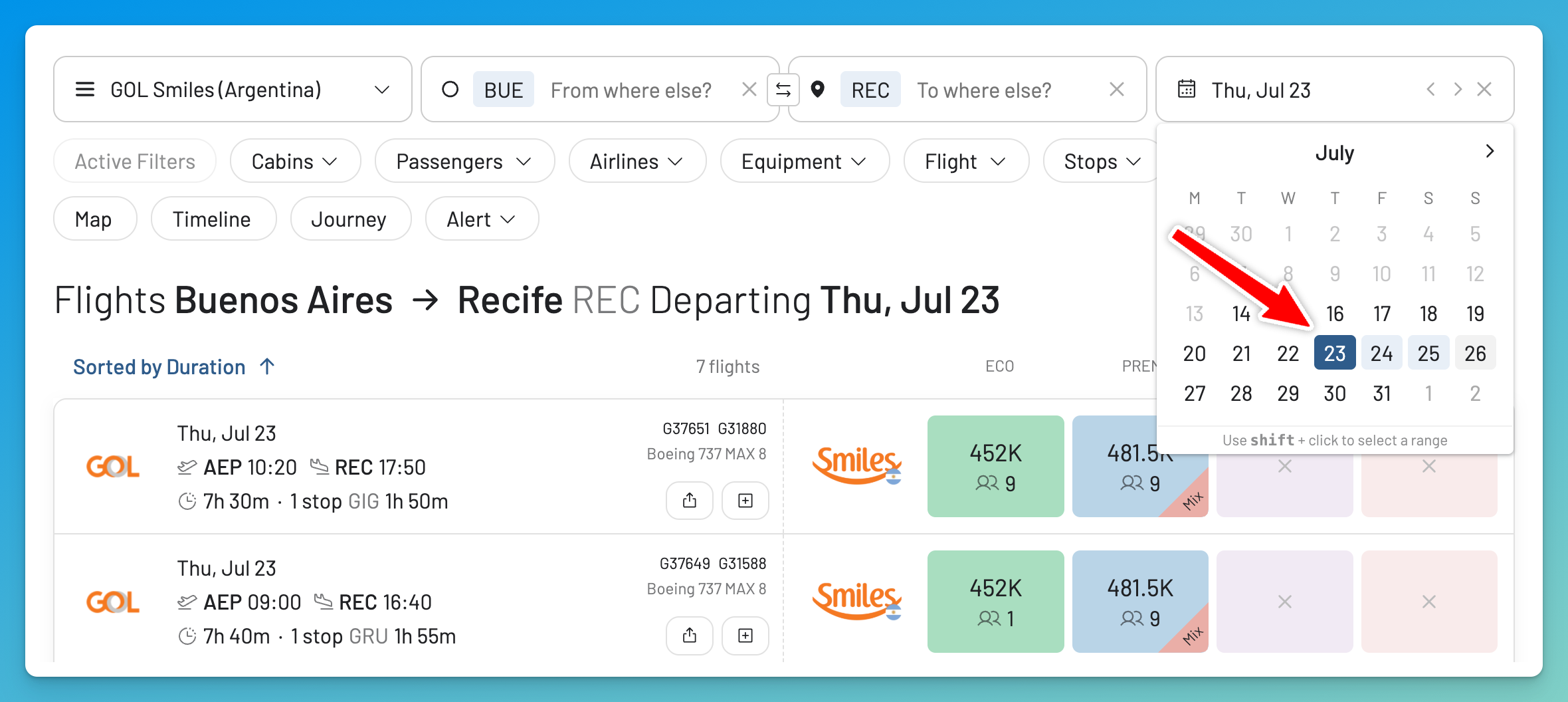Image resolution: width=1568 pixels, height=702 pixels.
Task: Open the Stops filter dropdown
Action: pos(1102,161)
